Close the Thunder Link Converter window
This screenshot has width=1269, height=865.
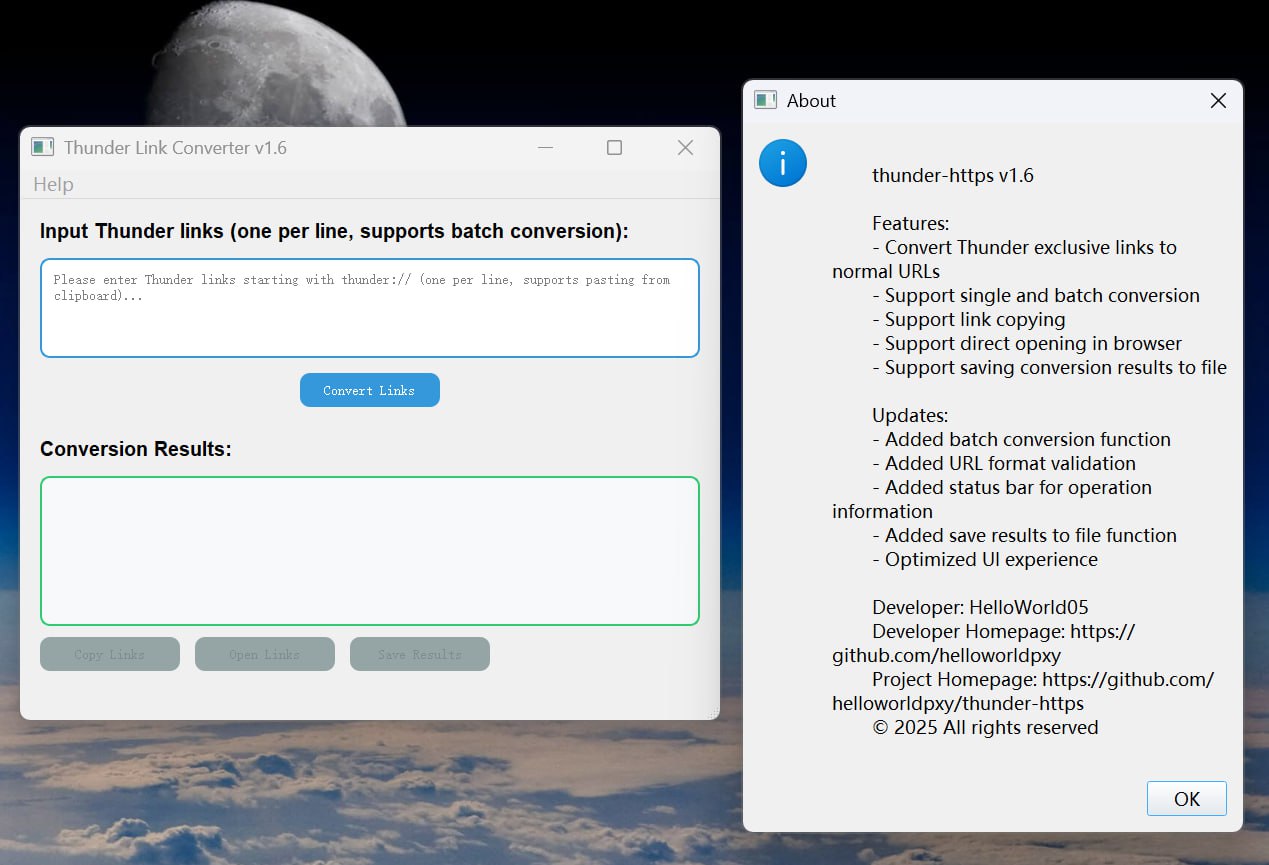[685, 148]
